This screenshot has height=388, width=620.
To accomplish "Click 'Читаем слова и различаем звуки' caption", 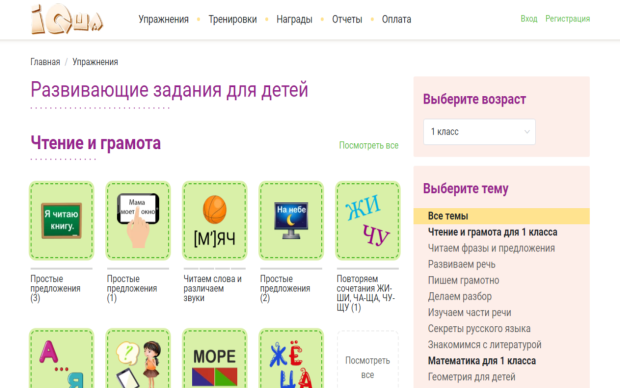I will click(x=212, y=288).
